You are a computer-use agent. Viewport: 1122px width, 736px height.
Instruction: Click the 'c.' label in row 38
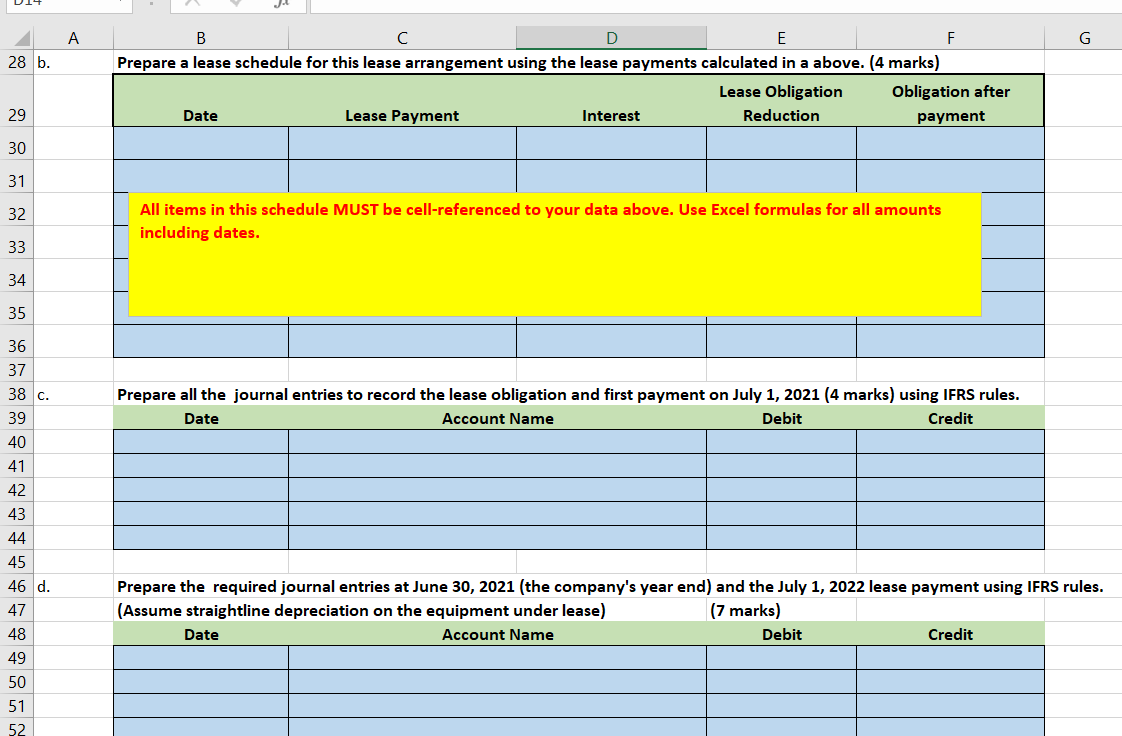43,394
